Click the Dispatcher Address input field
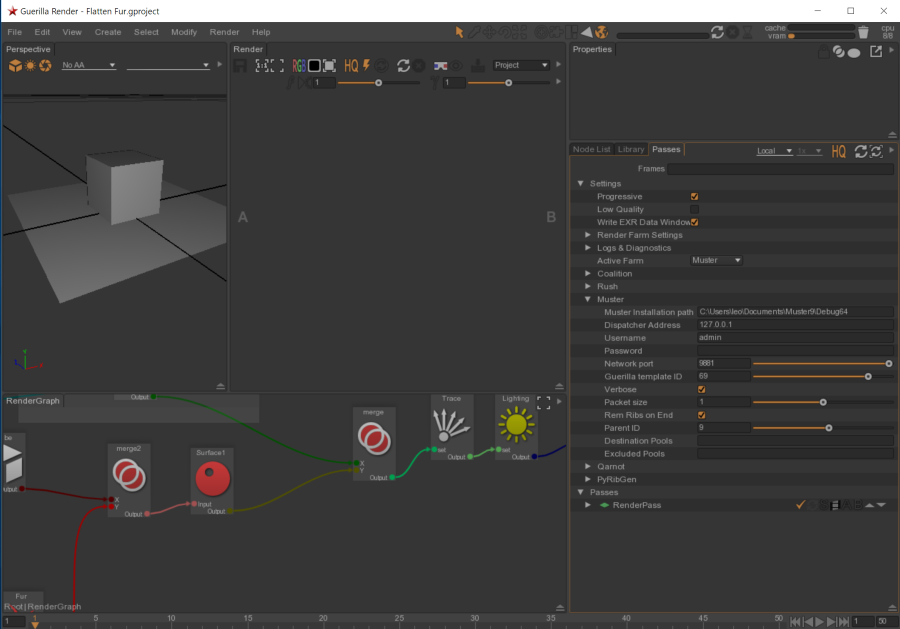900x629 pixels. click(x=795, y=325)
